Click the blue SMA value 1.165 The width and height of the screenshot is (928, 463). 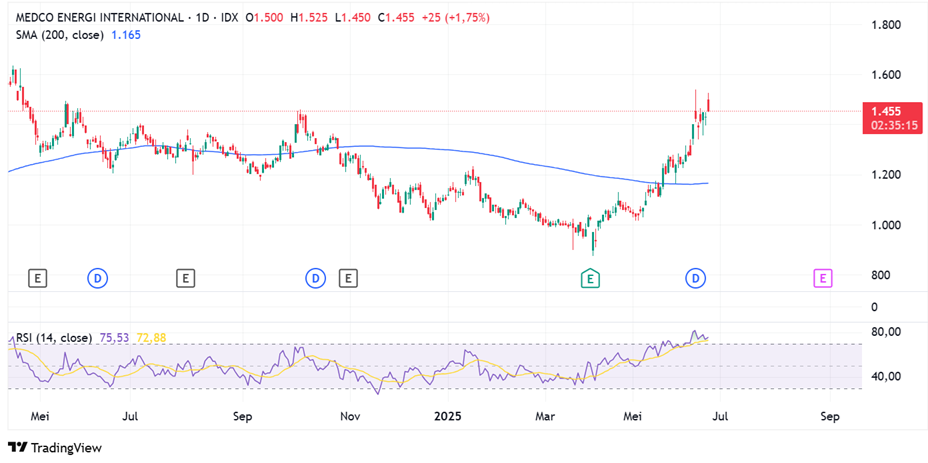(x=127, y=34)
